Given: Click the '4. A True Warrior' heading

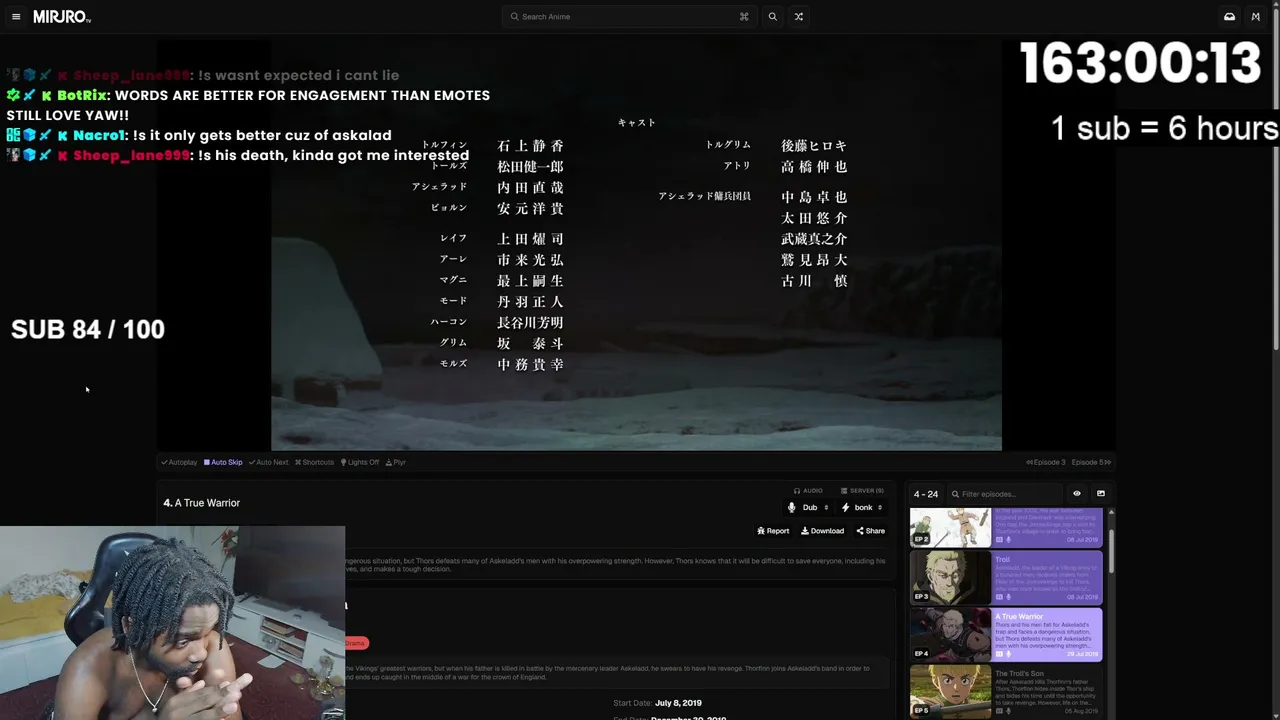Looking at the screenshot, I should click(x=201, y=503).
